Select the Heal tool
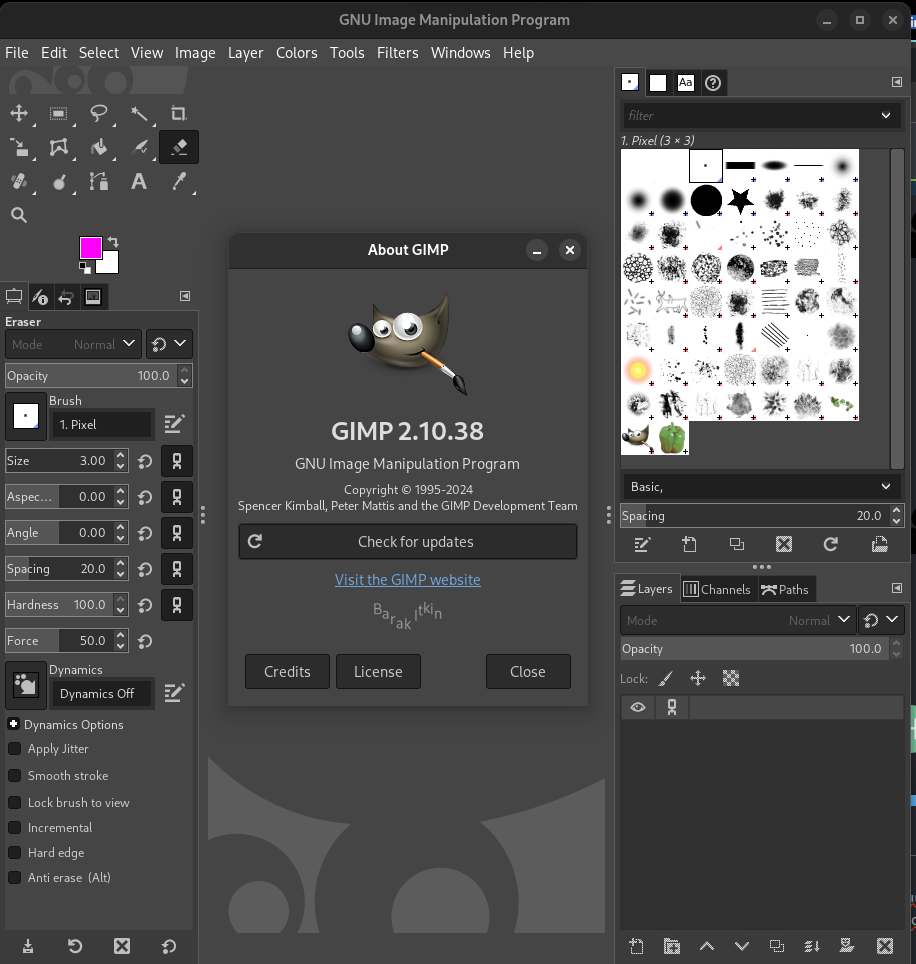Viewport: 916px width, 964px height. coord(19,181)
